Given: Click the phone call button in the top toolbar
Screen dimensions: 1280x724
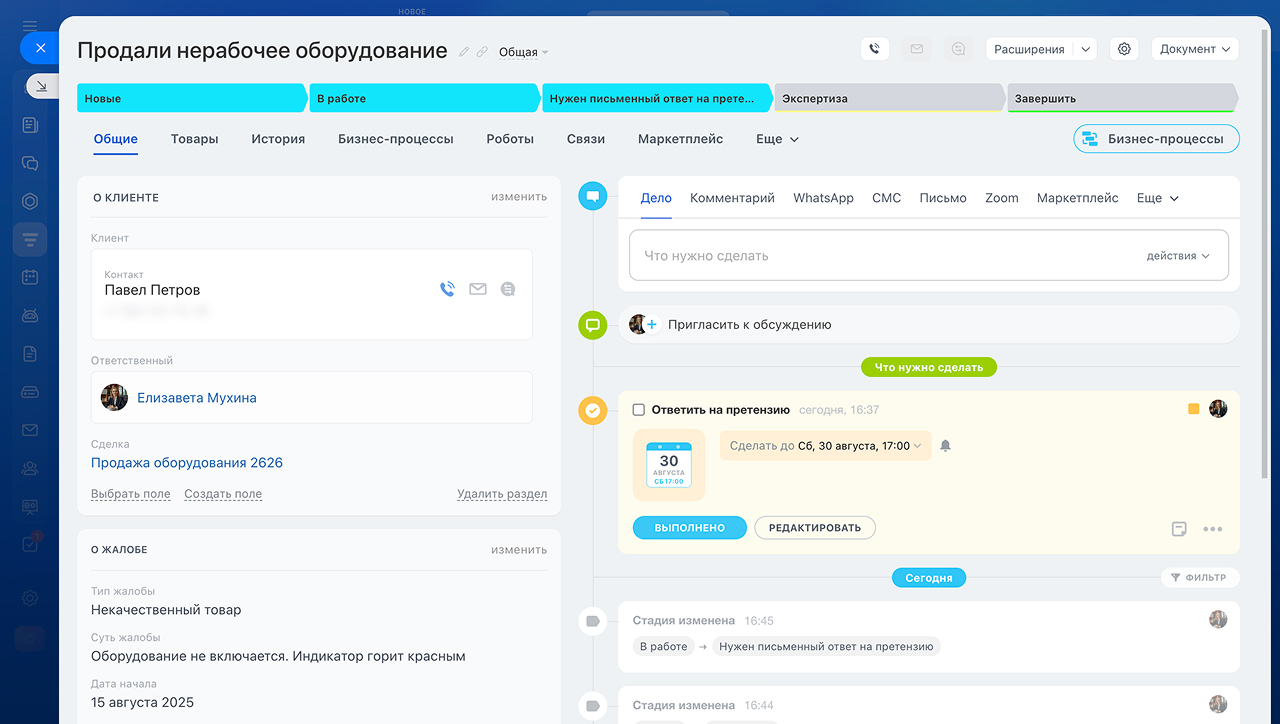Looking at the screenshot, I should tap(875, 49).
